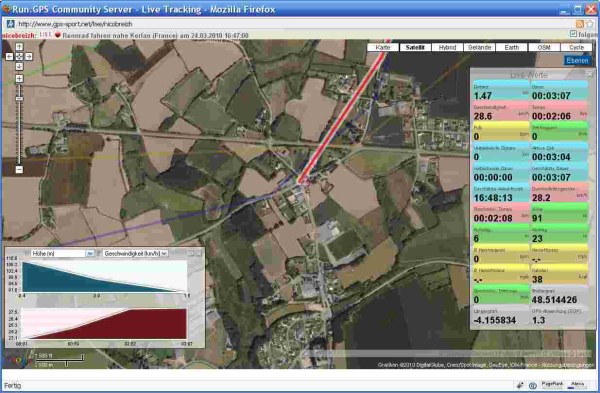The height and width of the screenshot is (393, 600).
Task: Pan the map left with the arrow button
Action: point(10,57)
